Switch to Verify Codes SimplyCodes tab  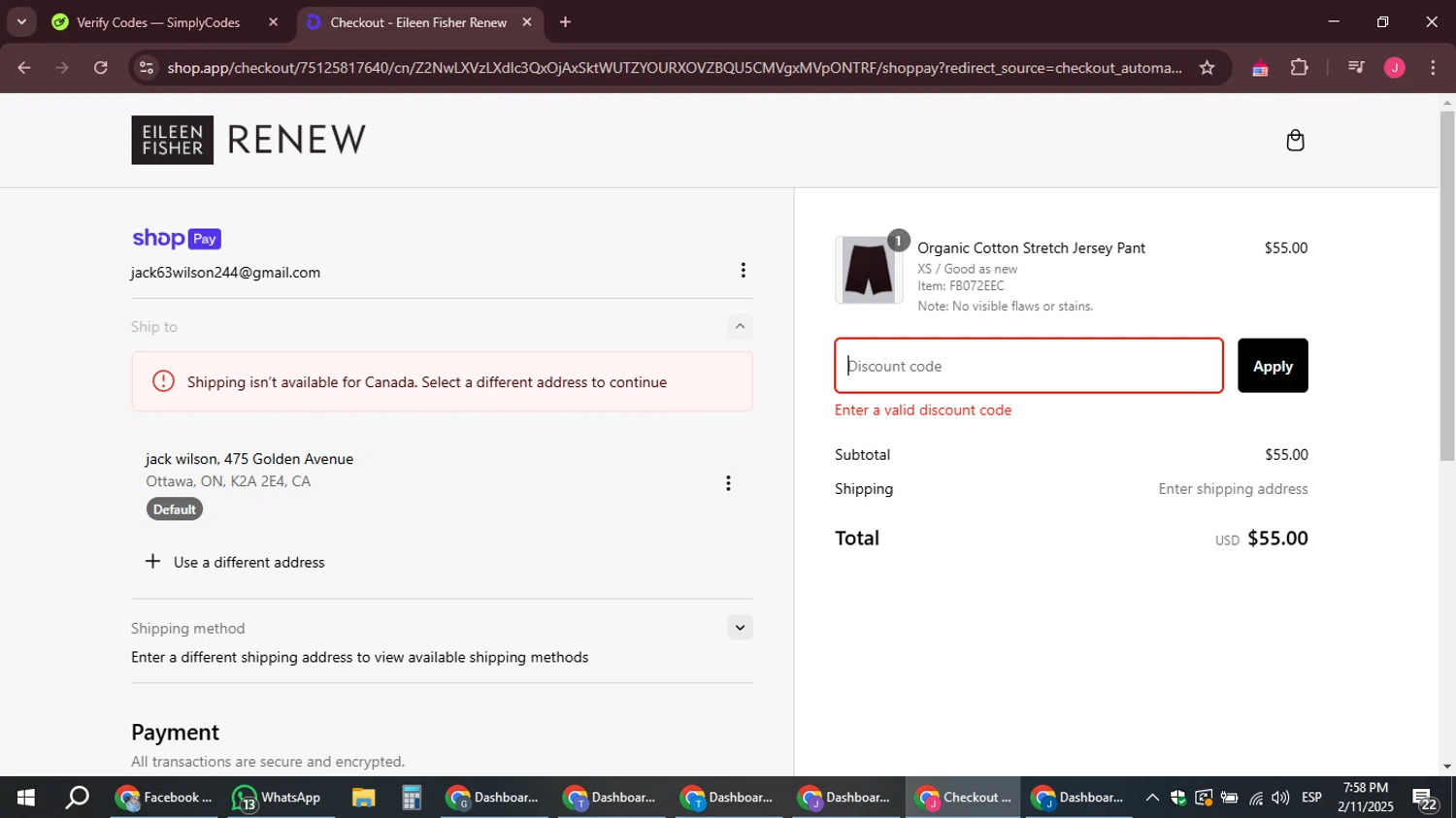[158, 22]
